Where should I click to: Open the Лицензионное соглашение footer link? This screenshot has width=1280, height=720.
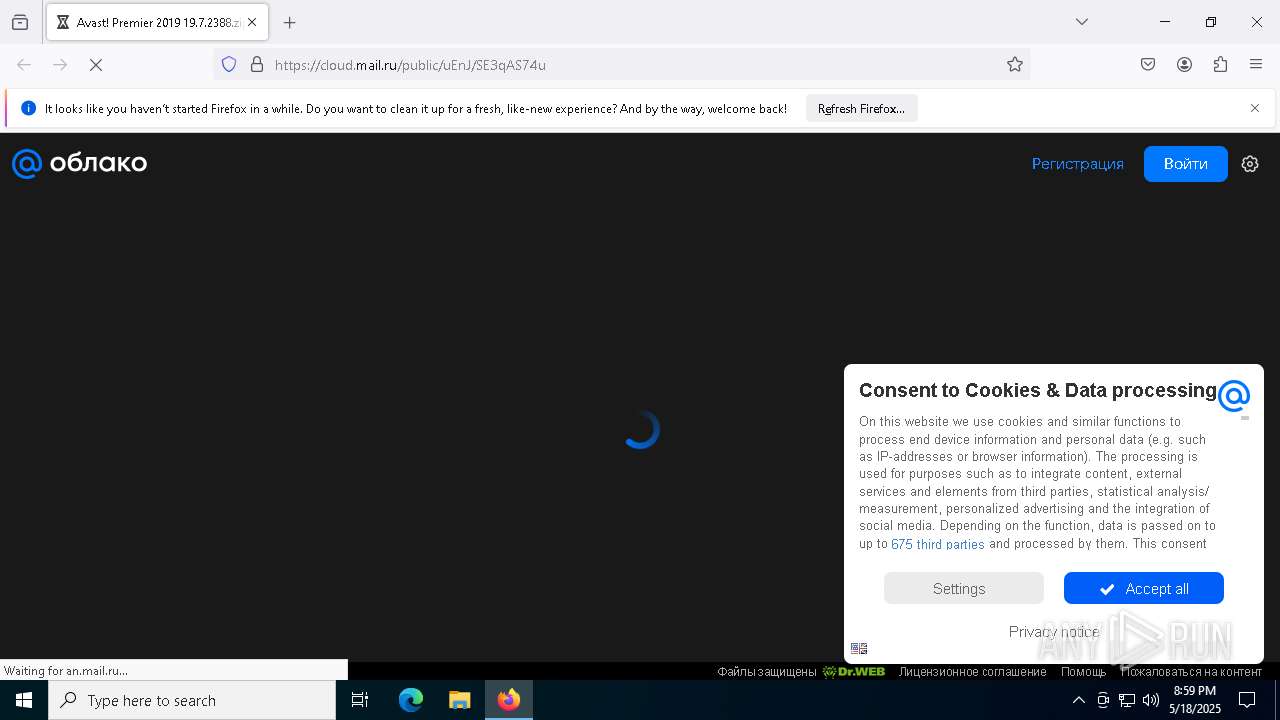click(x=972, y=671)
